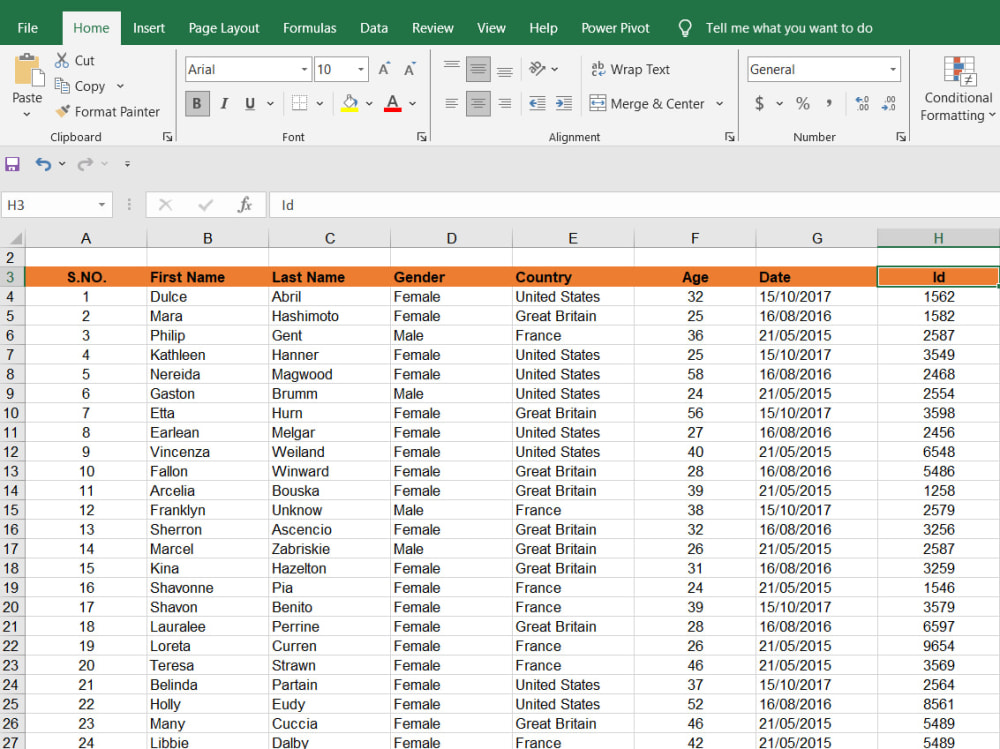Switch to the Data tab

pos(374,28)
